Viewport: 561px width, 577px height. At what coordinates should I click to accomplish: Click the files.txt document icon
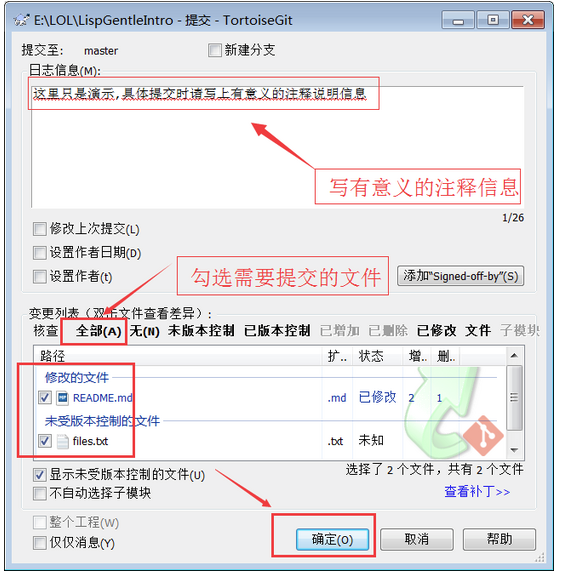click(62, 441)
